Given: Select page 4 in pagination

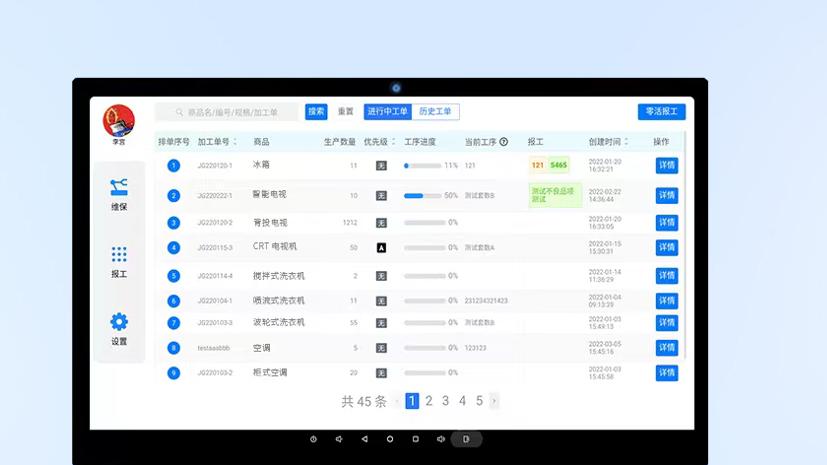Looking at the screenshot, I should [463, 401].
